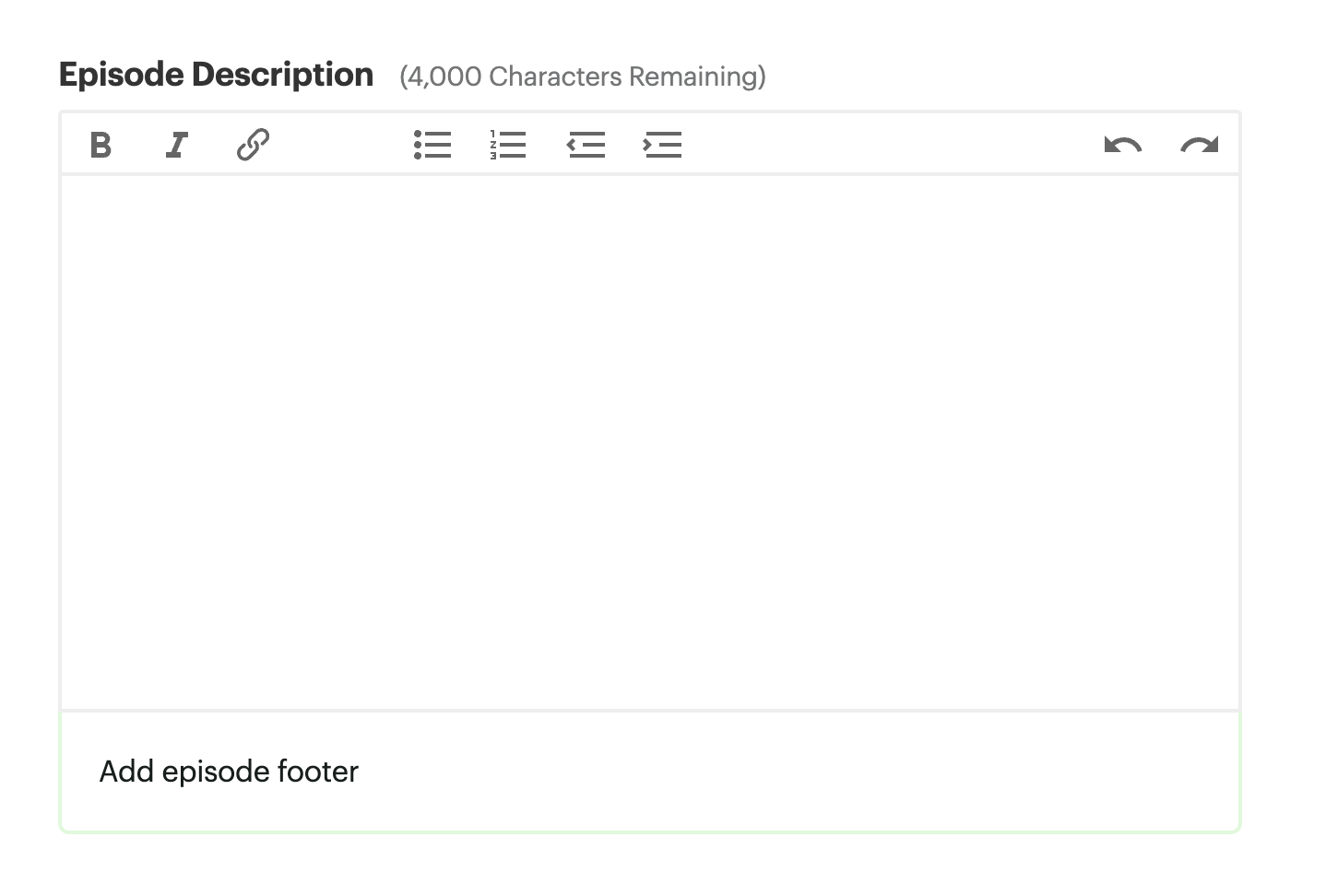Click inside the episode description text area

[649, 442]
